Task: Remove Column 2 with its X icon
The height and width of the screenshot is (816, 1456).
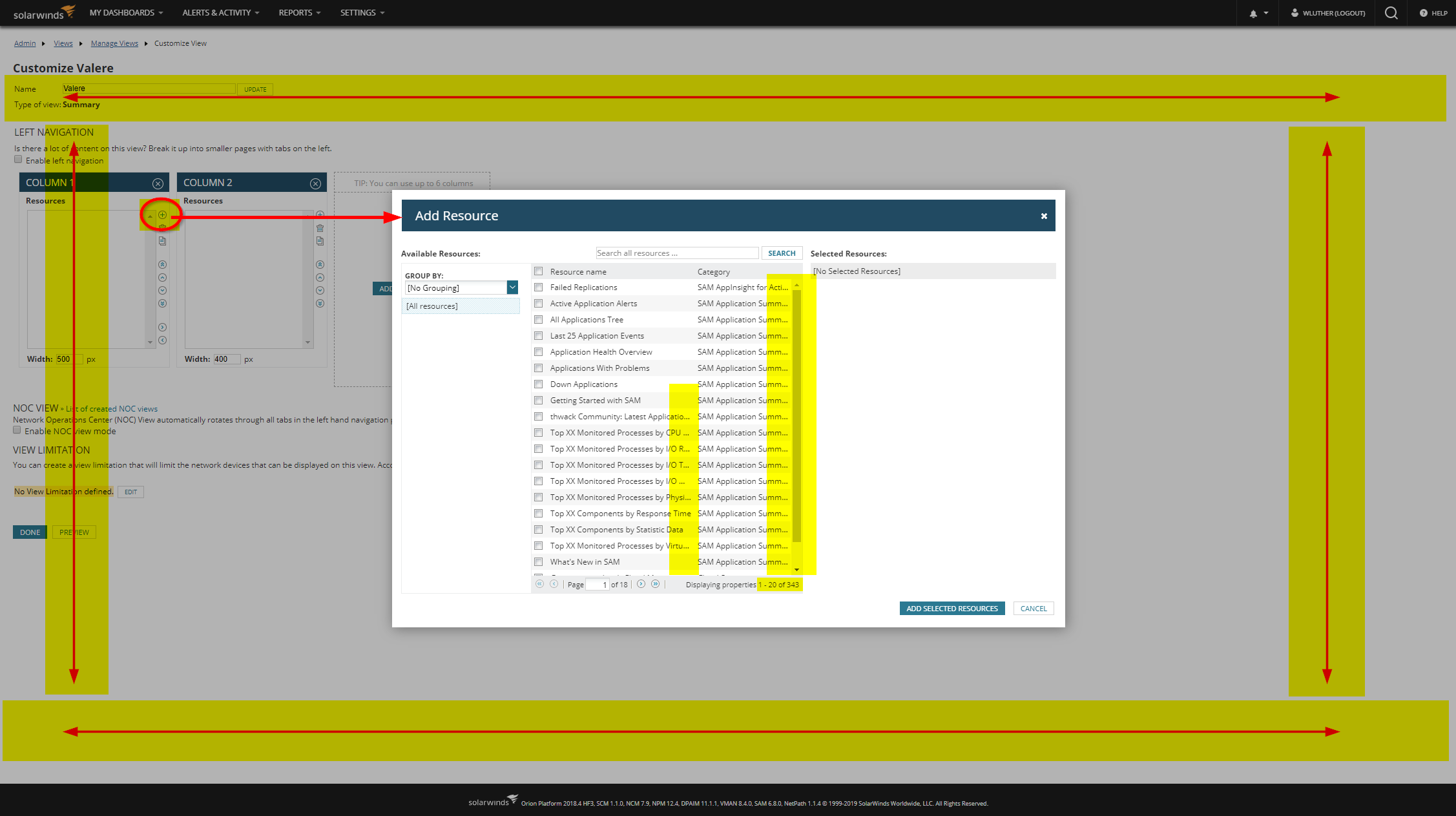Action: point(315,183)
